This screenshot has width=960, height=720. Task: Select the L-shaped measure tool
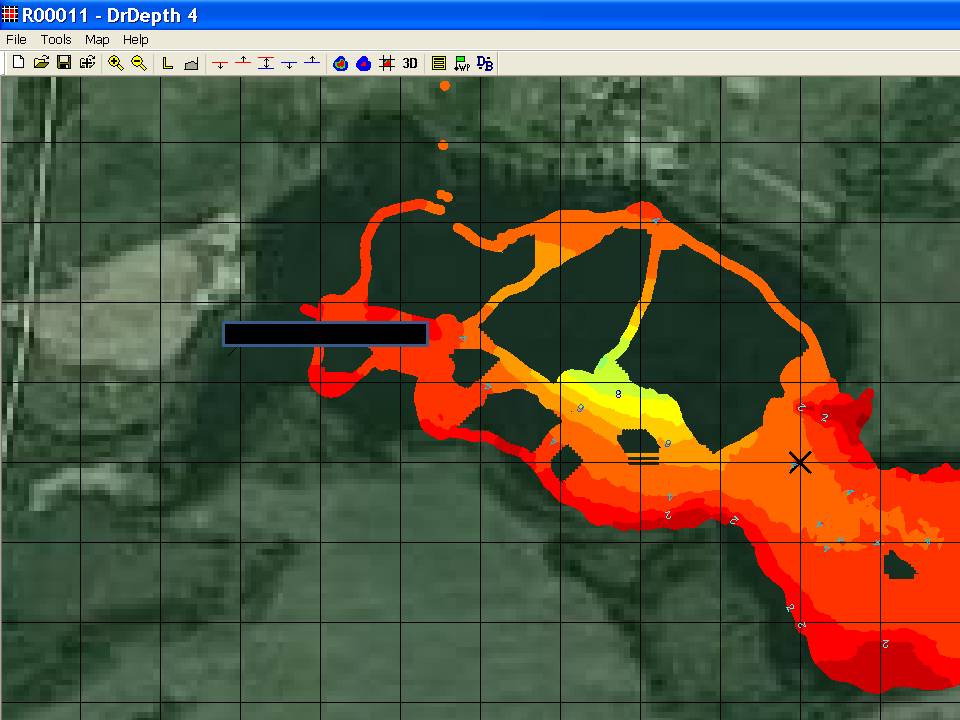pyautogui.click(x=168, y=63)
